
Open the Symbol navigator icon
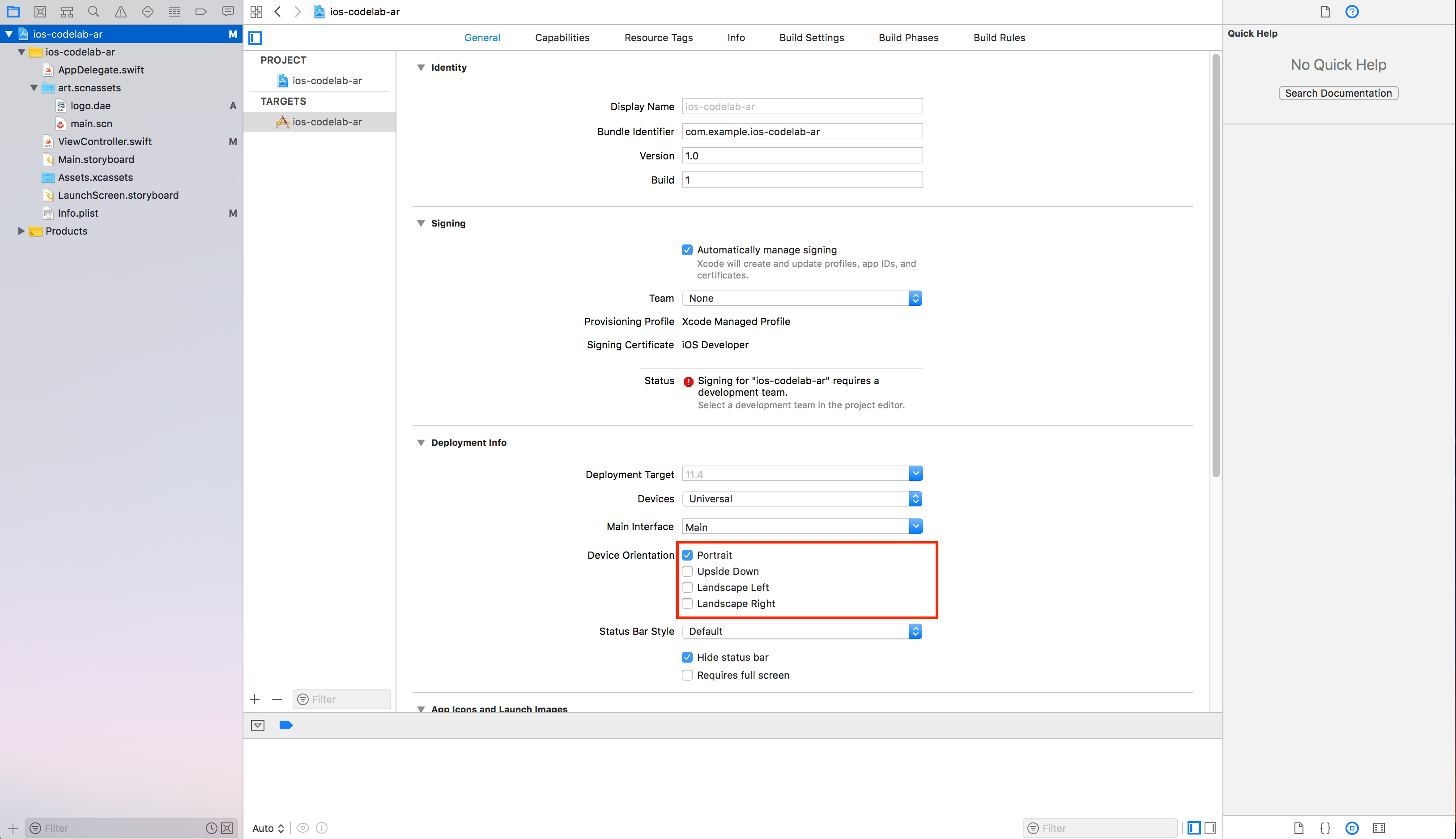[x=68, y=12]
